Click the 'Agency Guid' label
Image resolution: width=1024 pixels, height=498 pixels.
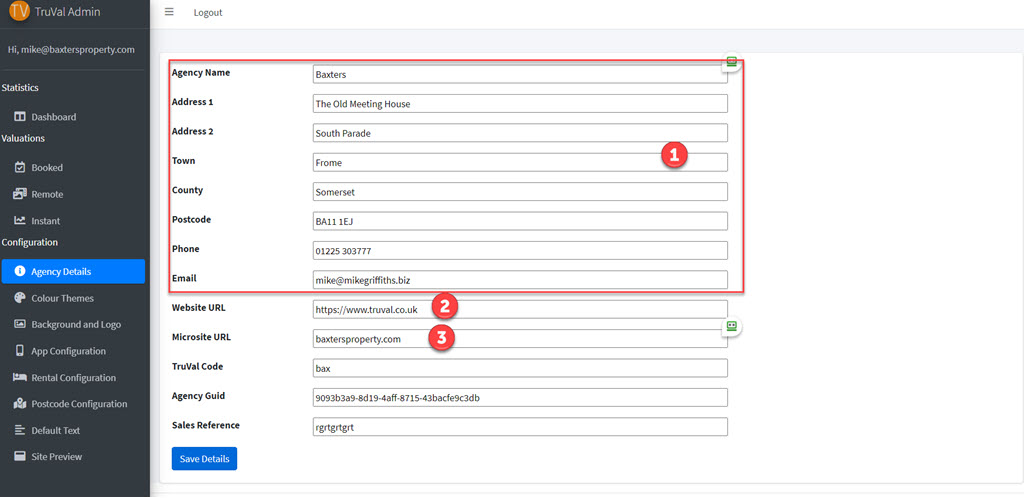199,396
